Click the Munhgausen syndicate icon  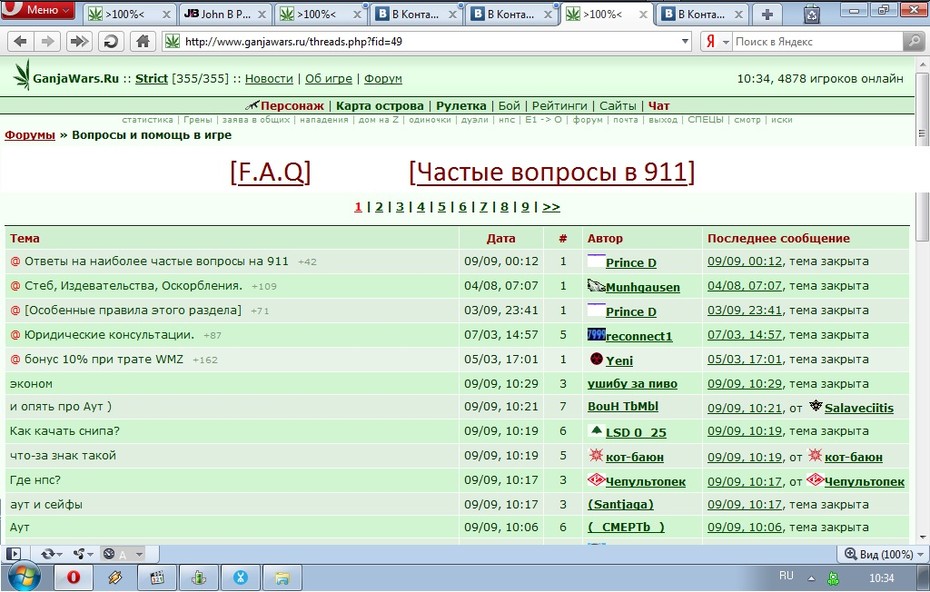596,286
